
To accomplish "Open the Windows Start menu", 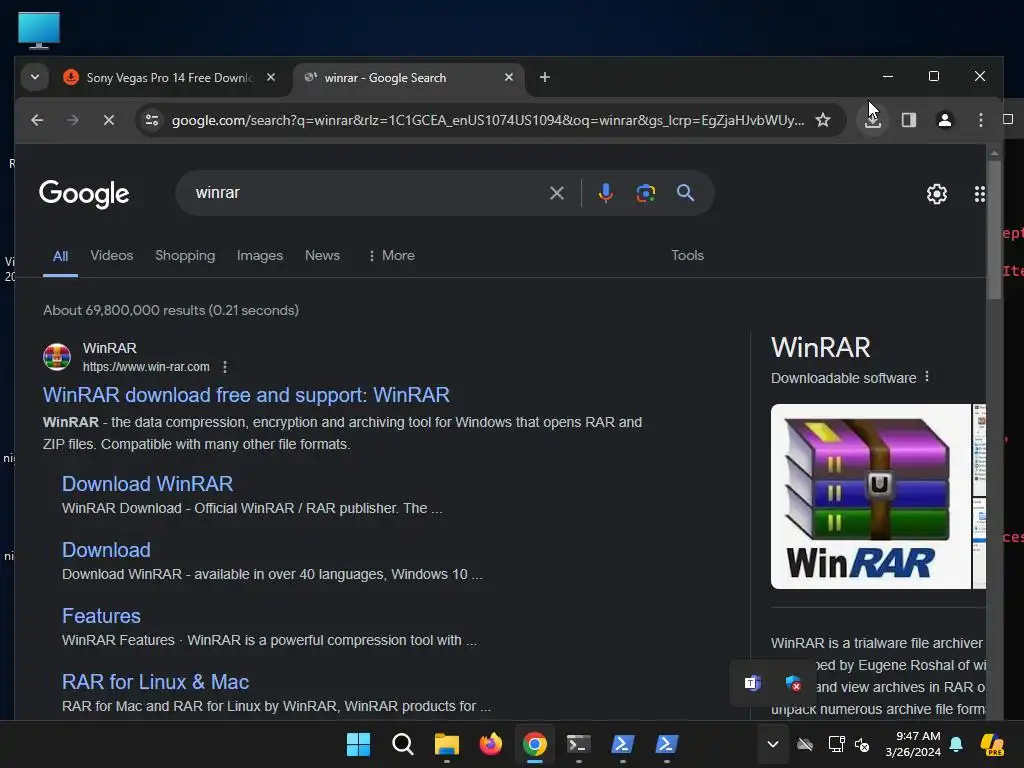I will click(x=358, y=744).
